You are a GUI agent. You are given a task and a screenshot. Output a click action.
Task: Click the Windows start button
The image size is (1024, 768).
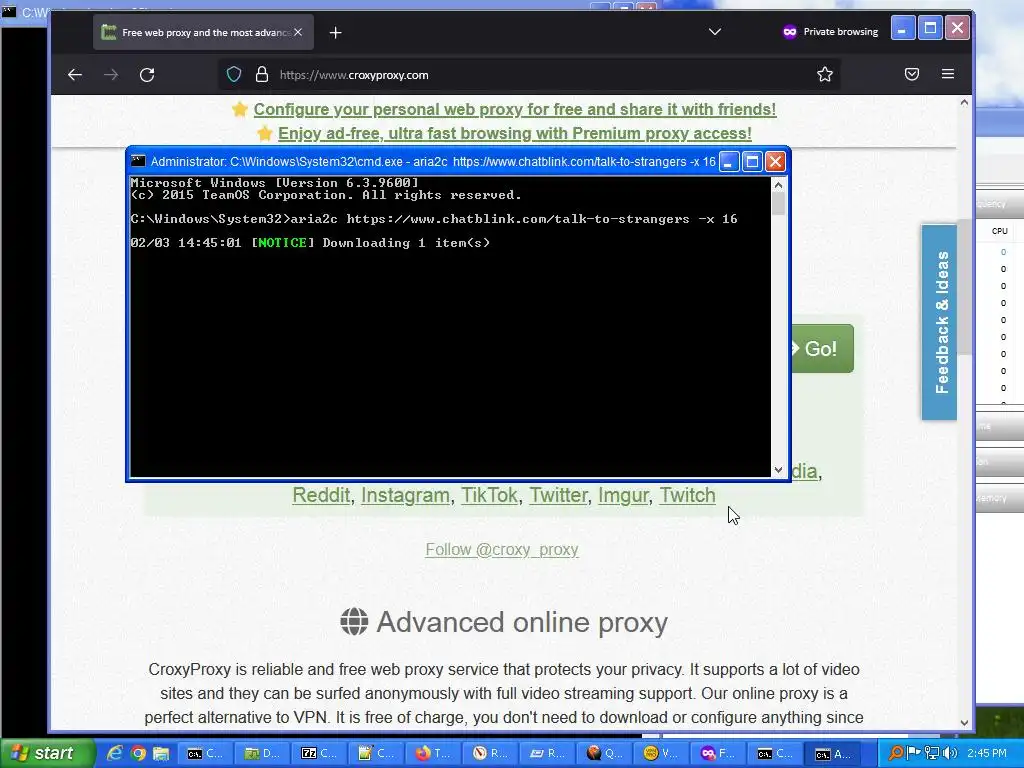(48, 753)
